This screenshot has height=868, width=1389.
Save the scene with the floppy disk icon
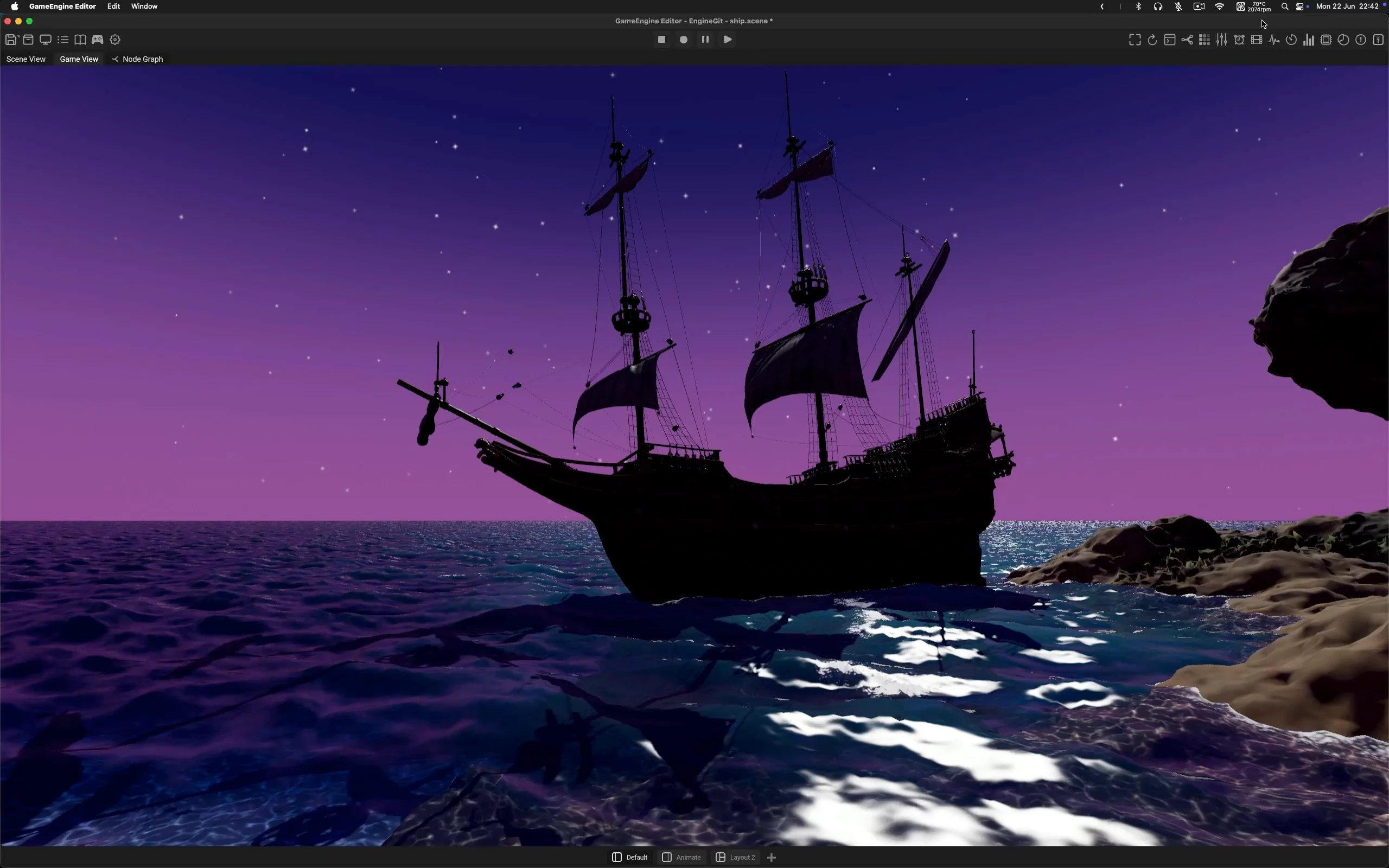pyautogui.click(x=11, y=40)
